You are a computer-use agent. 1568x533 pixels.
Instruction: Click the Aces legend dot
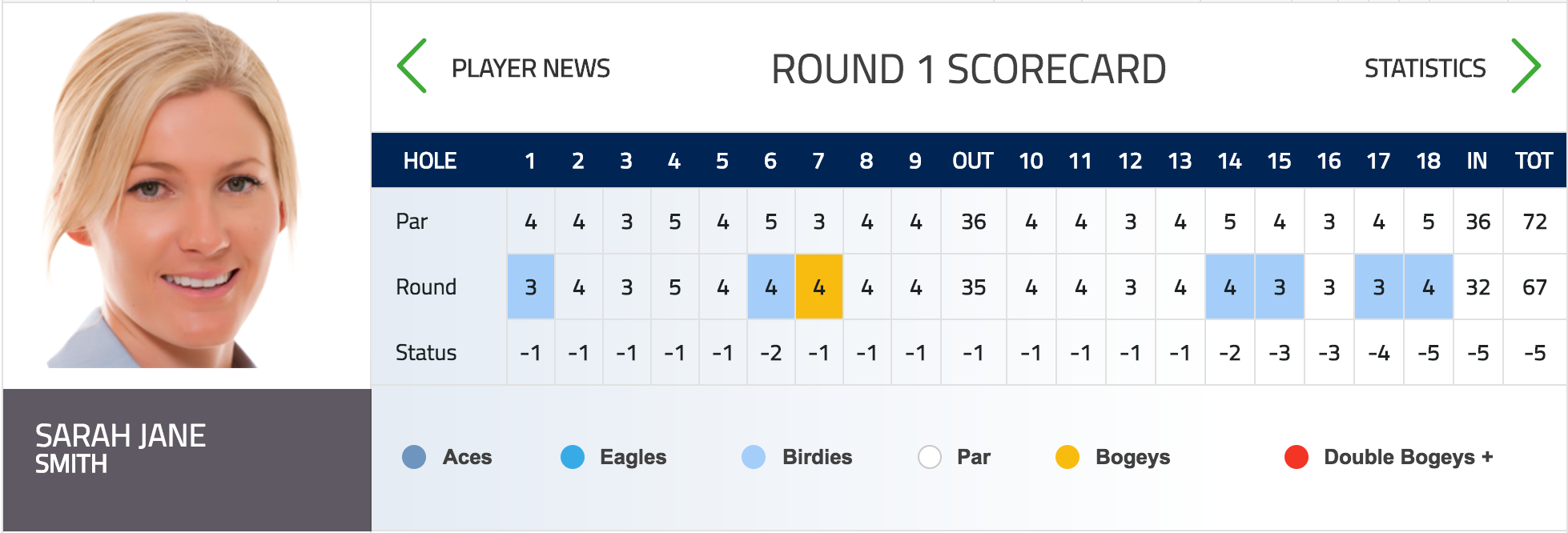pyautogui.click(x=414, y=457)
